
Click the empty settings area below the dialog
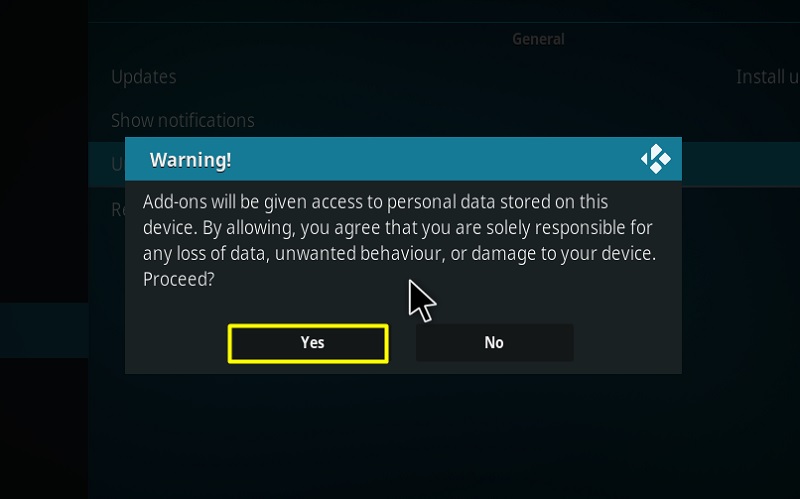444,436
